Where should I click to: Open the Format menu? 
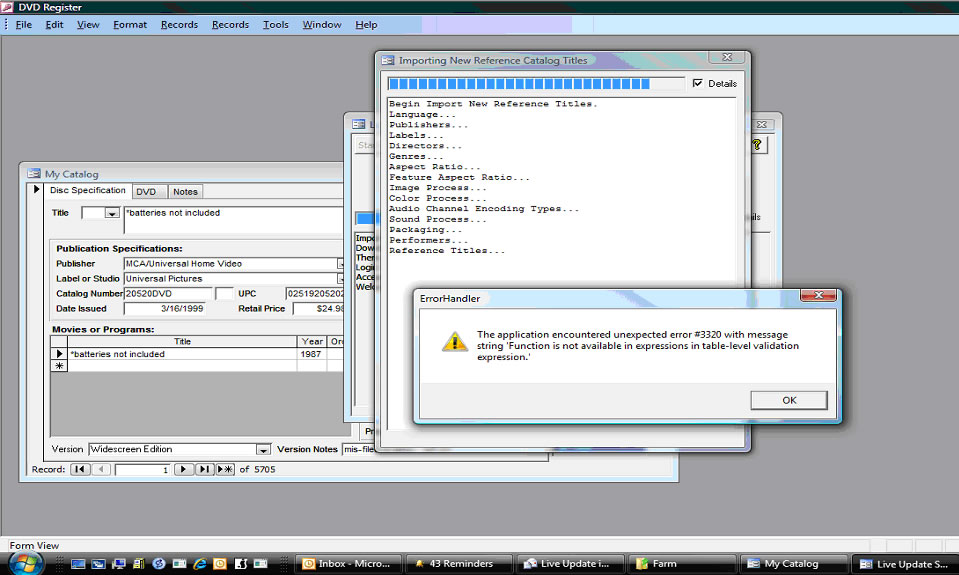pos(130,24)
